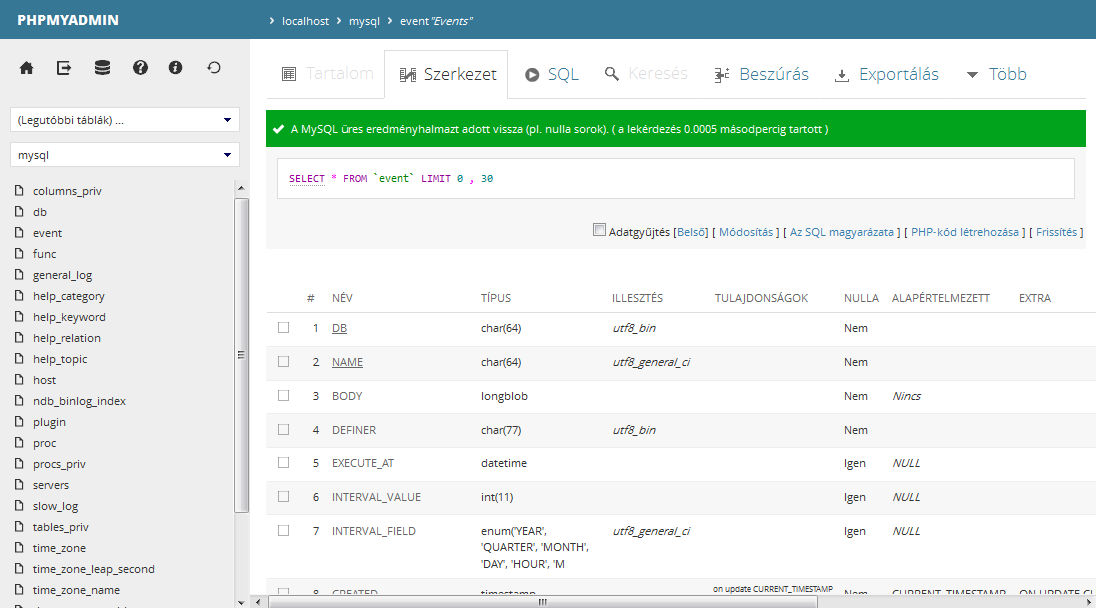
Task: Click PHP-kód létrehozása link
Action: coord(965,232)
